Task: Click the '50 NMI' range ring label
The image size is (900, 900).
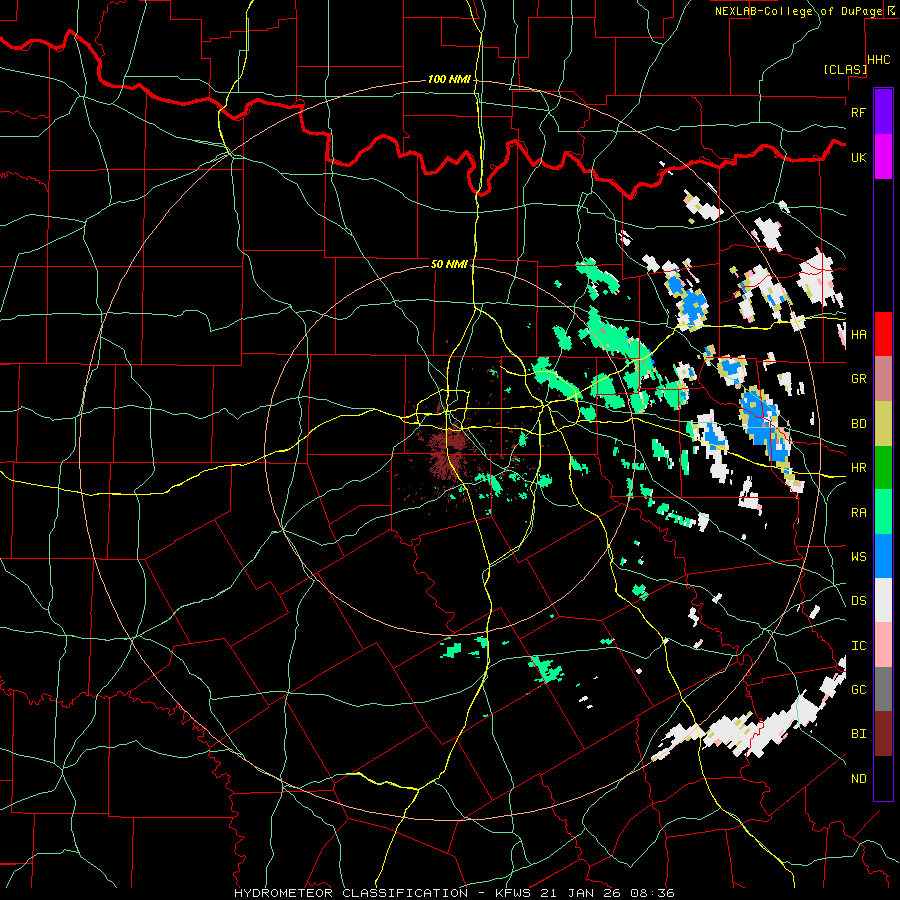Action: pos(449,264)
